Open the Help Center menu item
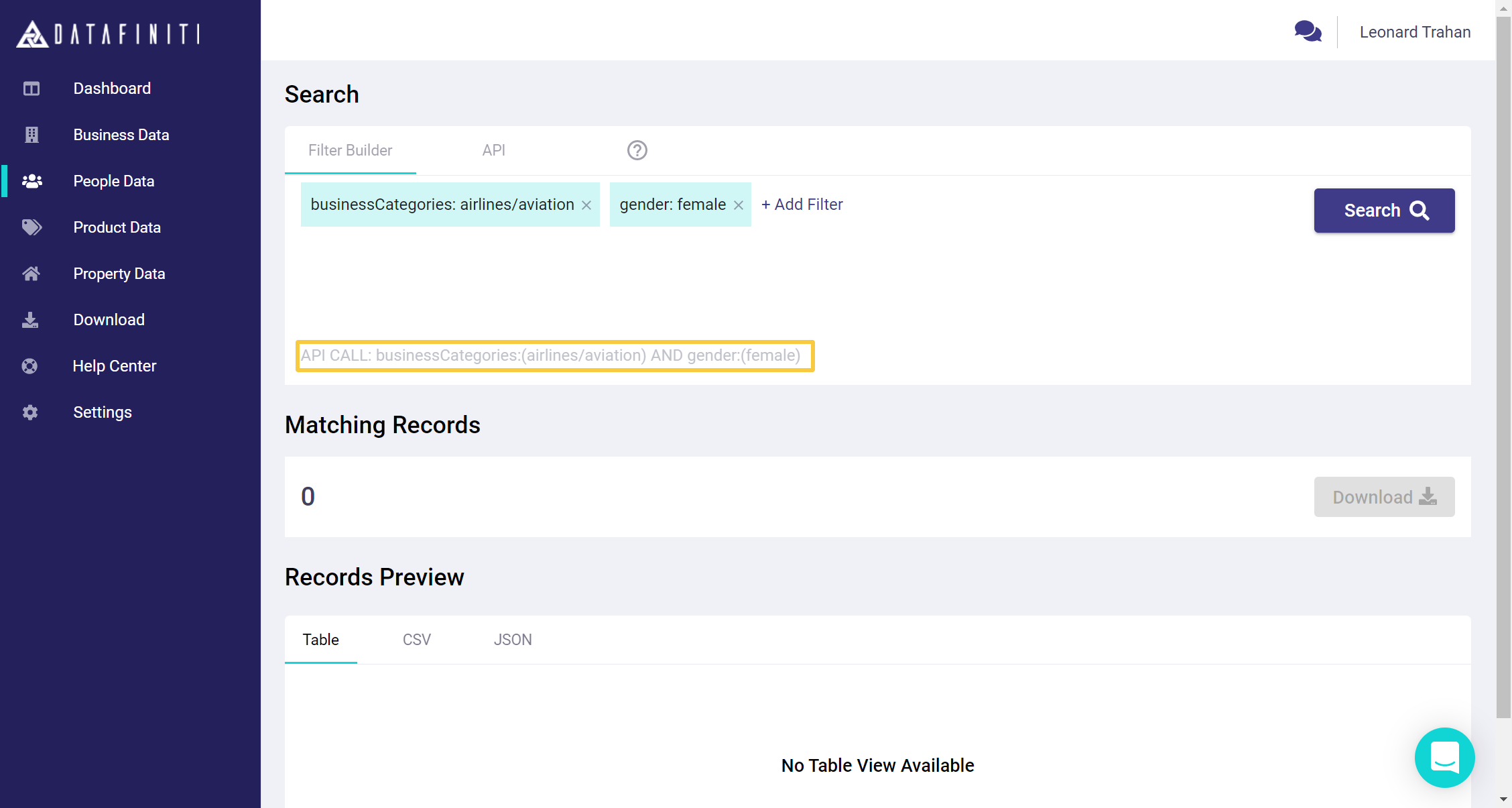The image size is (1512, 808). (114, 366)
